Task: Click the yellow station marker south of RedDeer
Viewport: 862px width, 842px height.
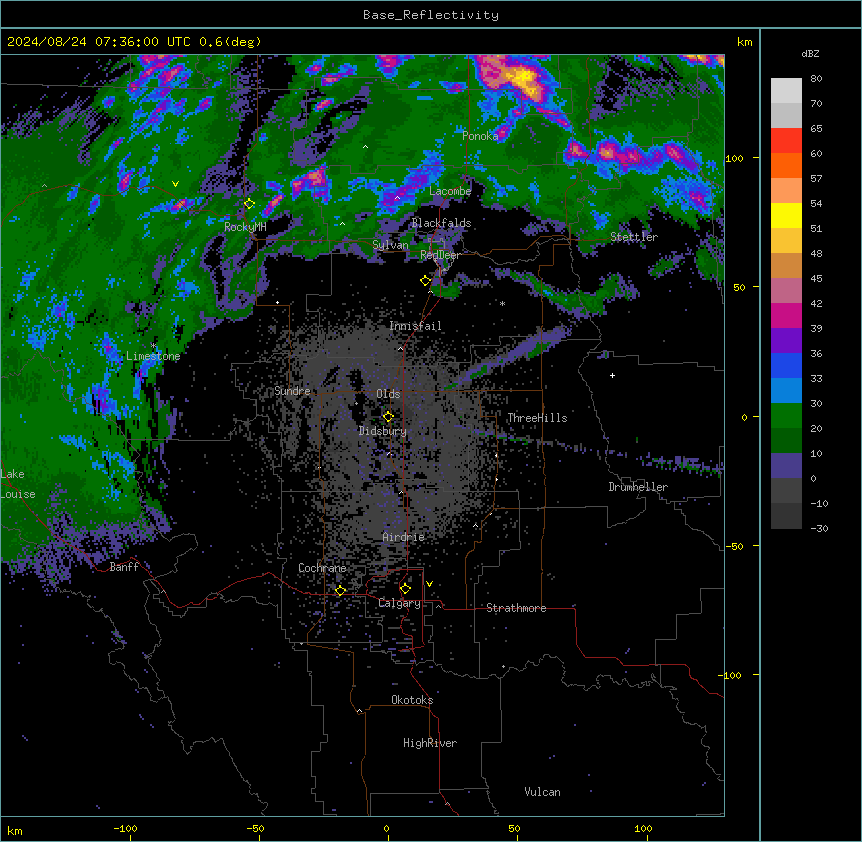Action: click(x=426, y=281)
